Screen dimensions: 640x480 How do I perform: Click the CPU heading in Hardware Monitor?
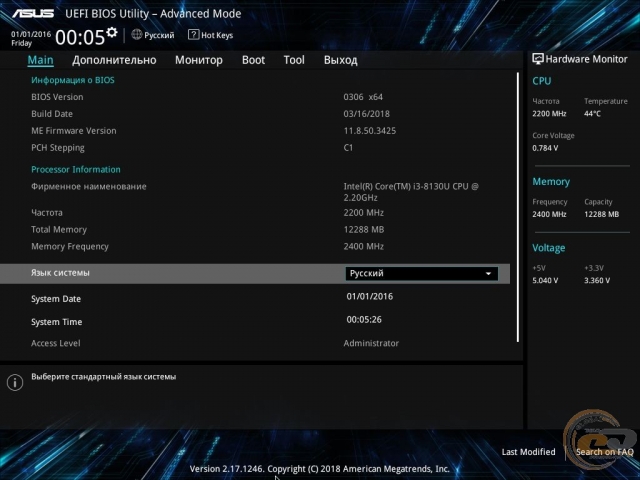coord(542,81)
